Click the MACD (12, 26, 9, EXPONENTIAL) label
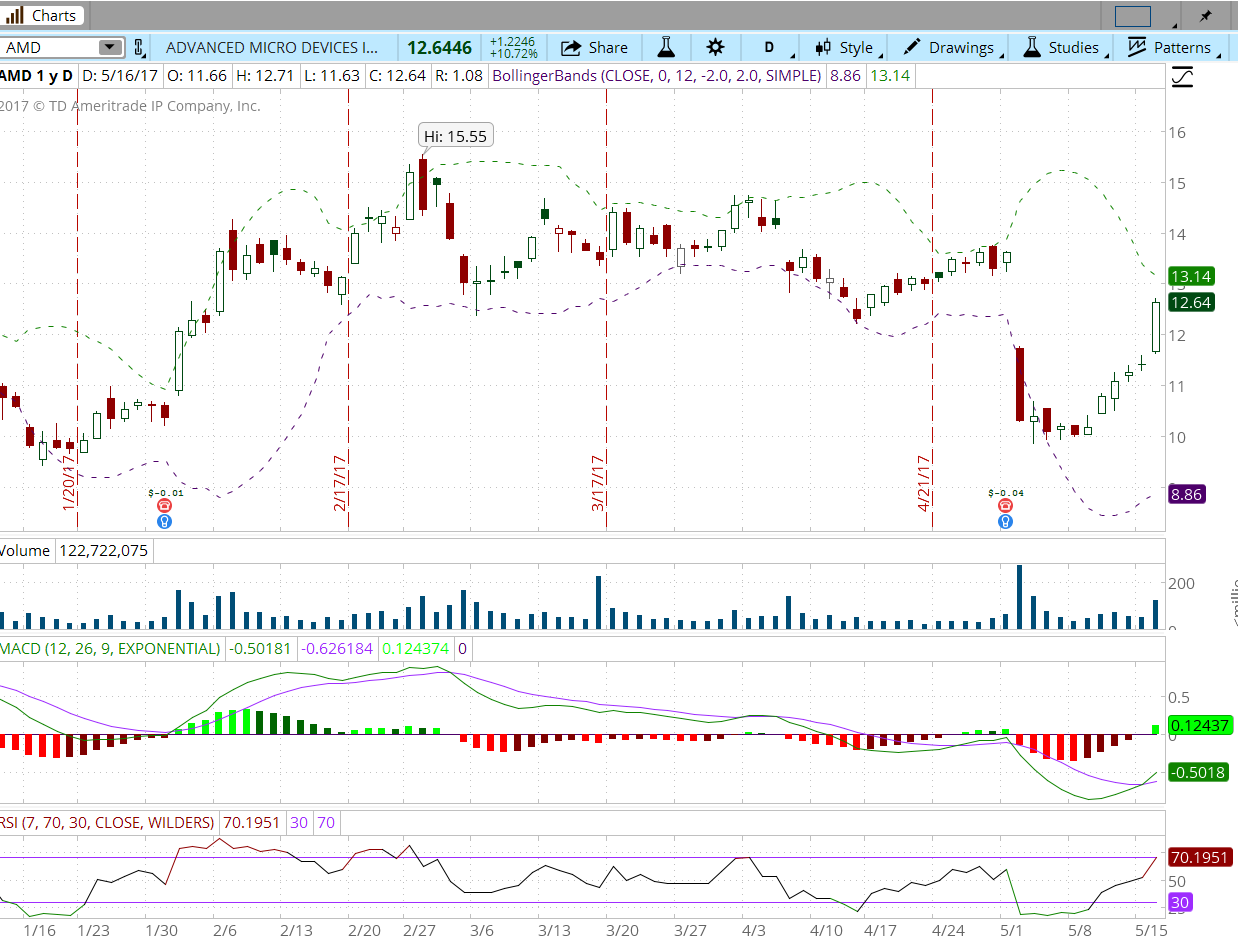Viewport: 1238px width, 940px height. pos(110,648)
